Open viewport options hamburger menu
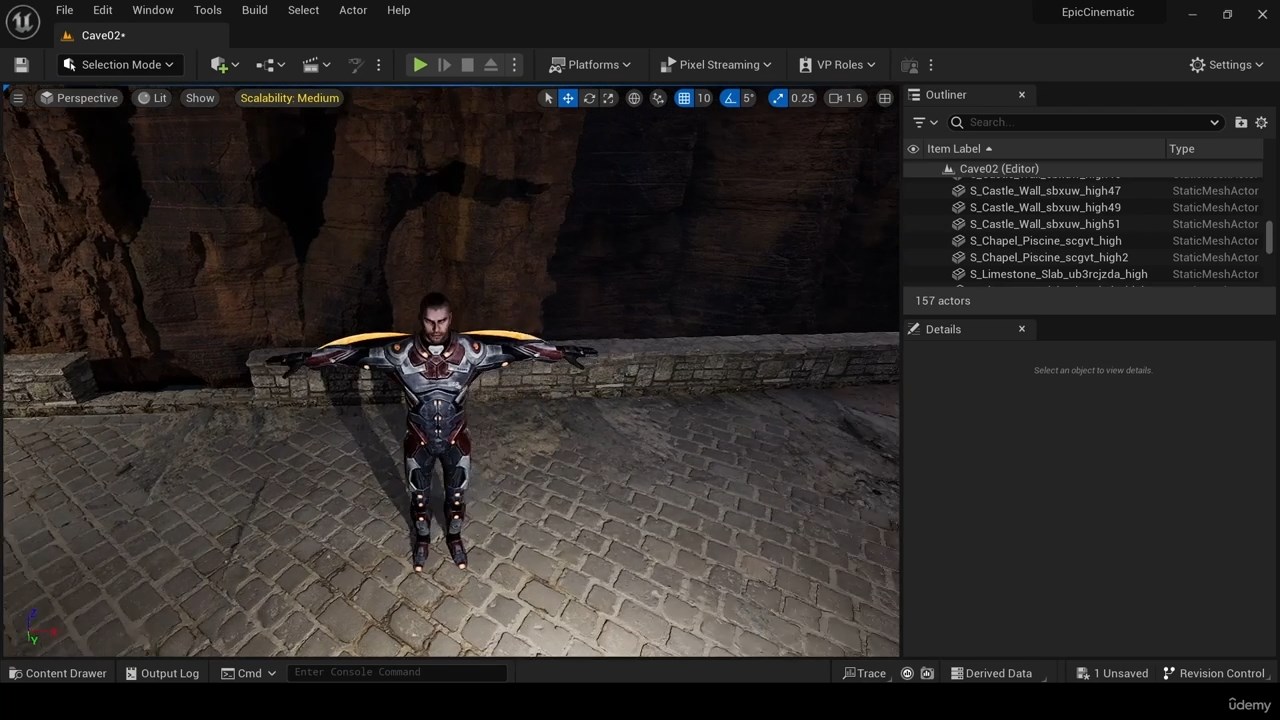This screenshot has height=720, width=1280. [x=17, y=98]
